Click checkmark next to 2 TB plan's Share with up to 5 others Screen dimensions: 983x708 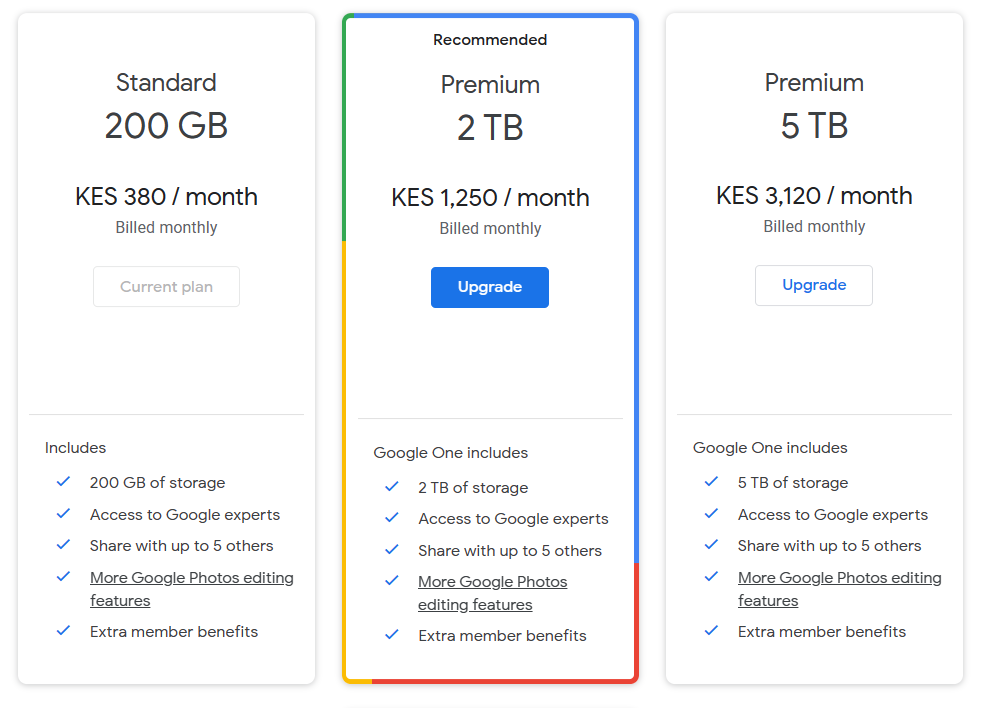coord(392,549)
